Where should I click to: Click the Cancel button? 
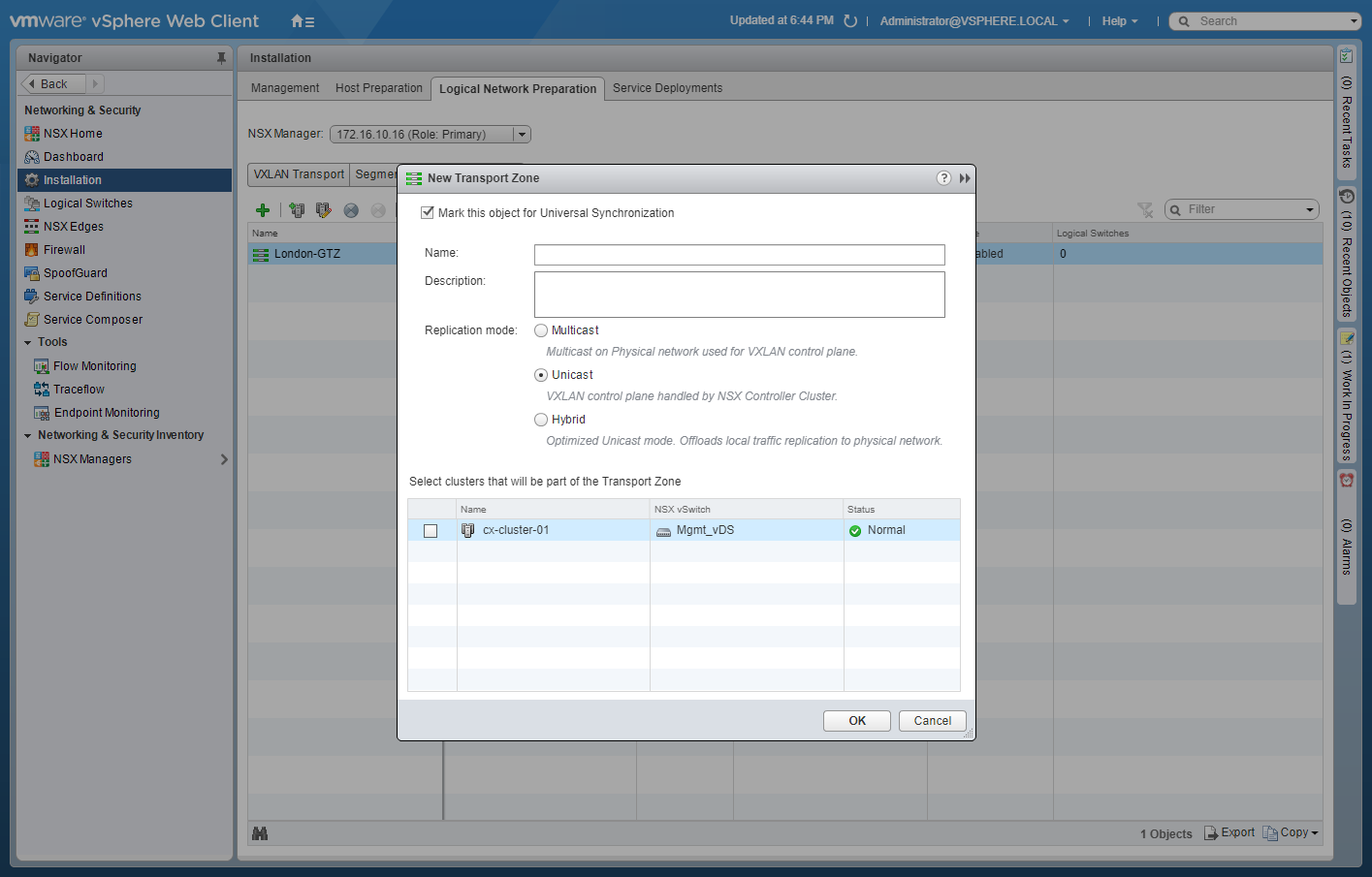pos(932,721)
